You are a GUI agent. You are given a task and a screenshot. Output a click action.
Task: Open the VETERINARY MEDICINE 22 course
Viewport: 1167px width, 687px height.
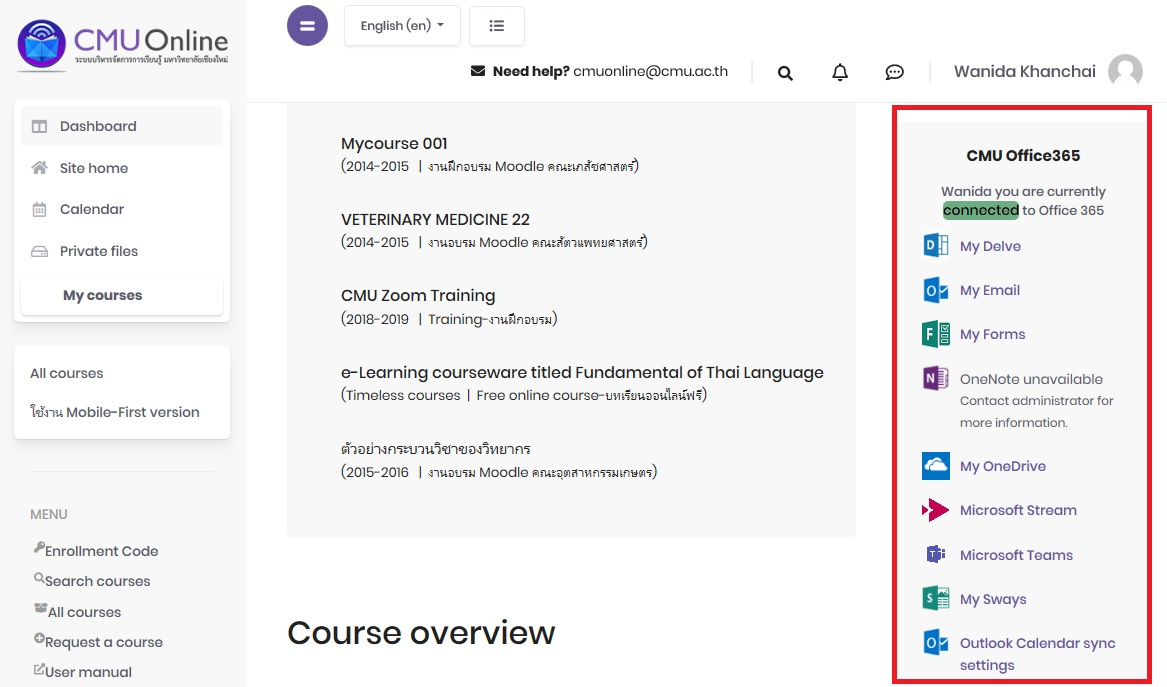pyautogui.click(x=435, y=220)
